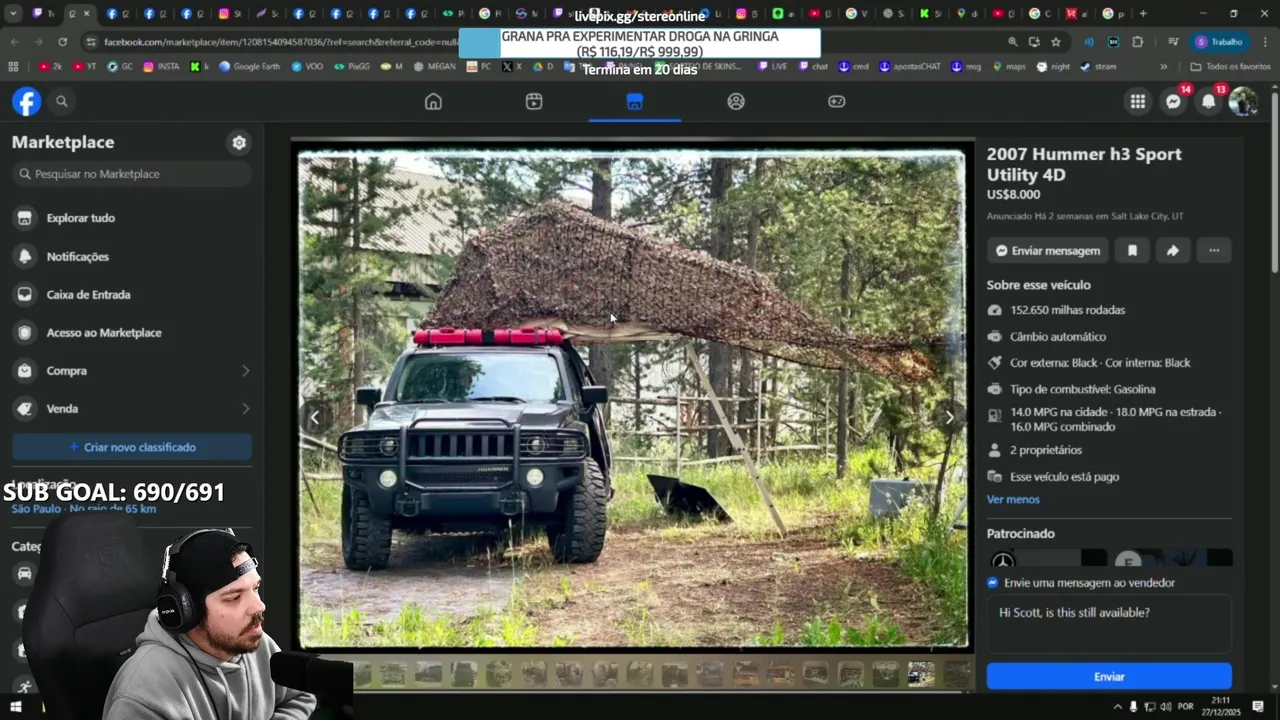Click the 2007 Hummer h3 title
The height and width of the screenshot is (720, 1280).
(x=1084, y=164)
